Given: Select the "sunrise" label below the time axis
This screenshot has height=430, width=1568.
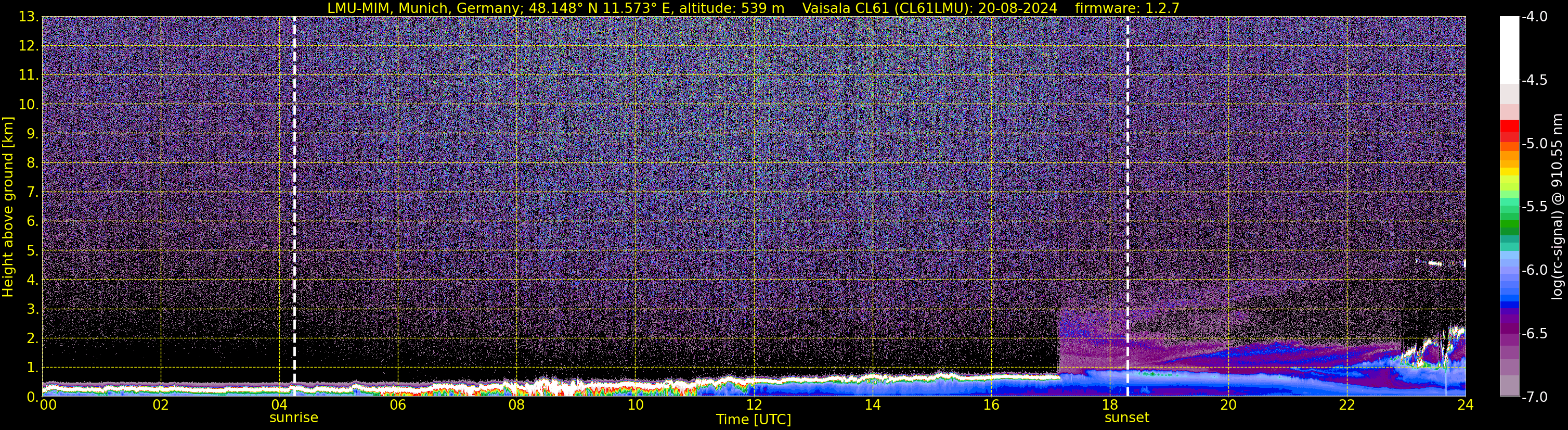Looking at the screenshot, I should [x=293, y=418].
